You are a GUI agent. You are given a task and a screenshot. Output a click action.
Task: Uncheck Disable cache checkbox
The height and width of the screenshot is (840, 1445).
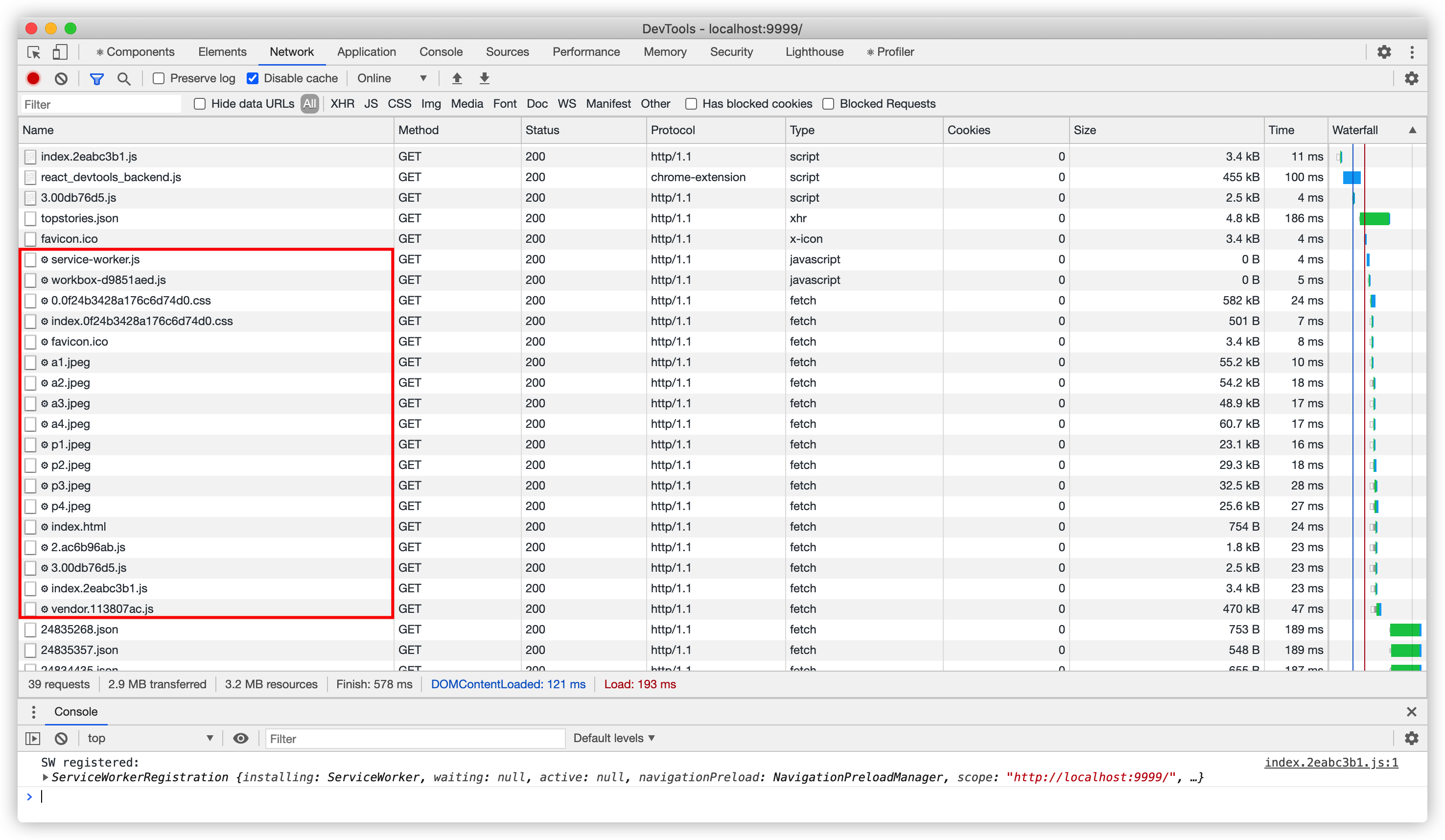pos(252,78)
